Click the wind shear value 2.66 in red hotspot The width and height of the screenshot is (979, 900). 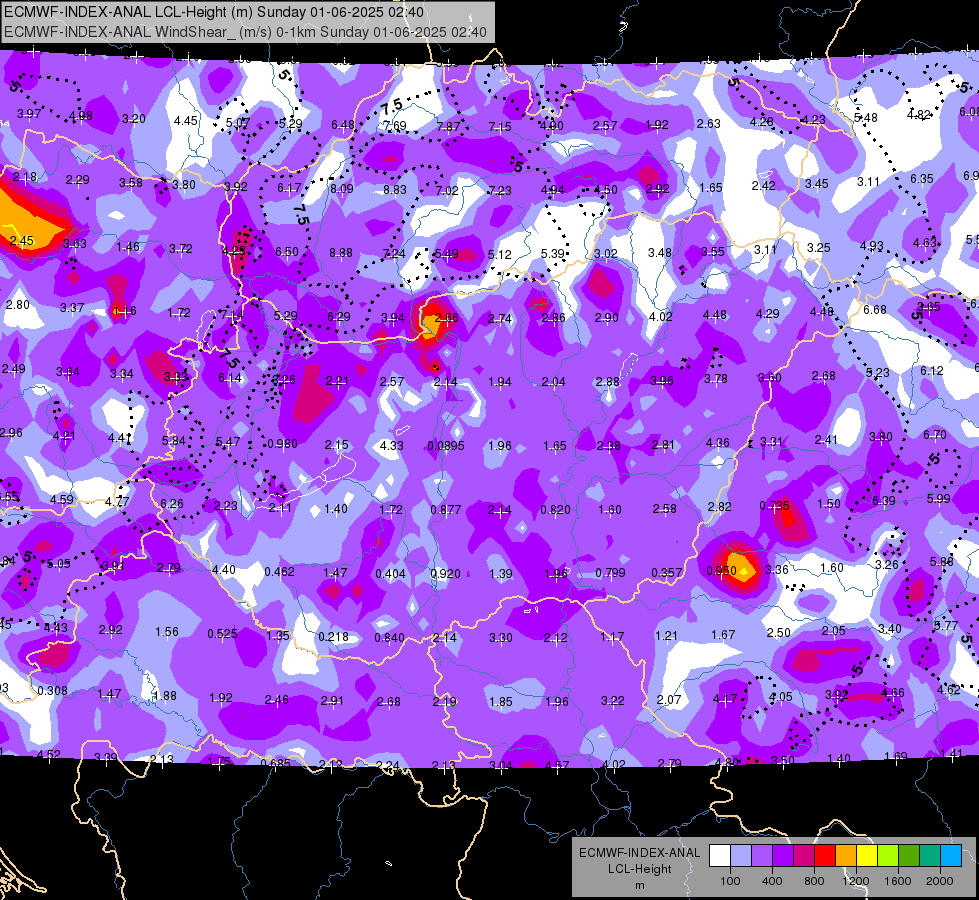point(446,318)
